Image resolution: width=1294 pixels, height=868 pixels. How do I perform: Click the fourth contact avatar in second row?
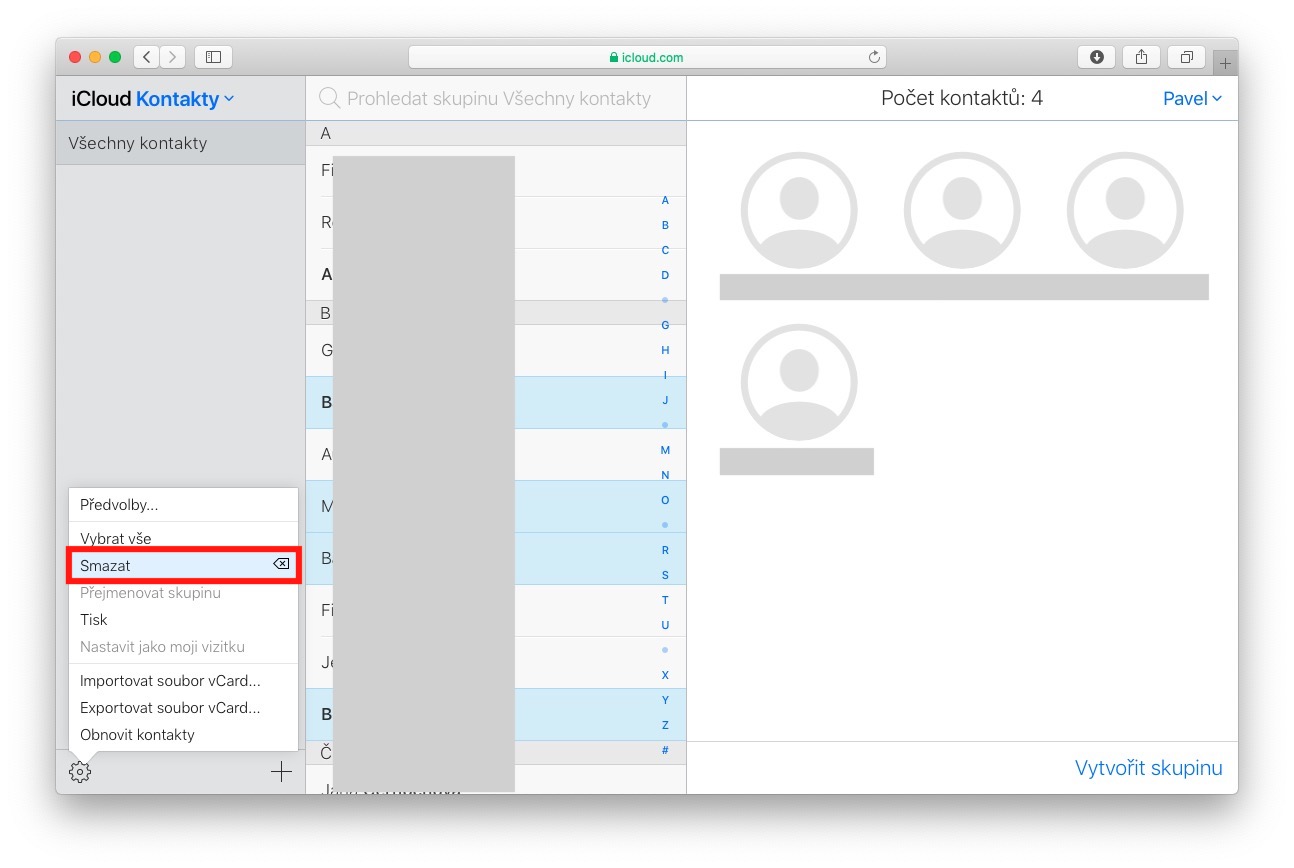[x=799, y=382]
